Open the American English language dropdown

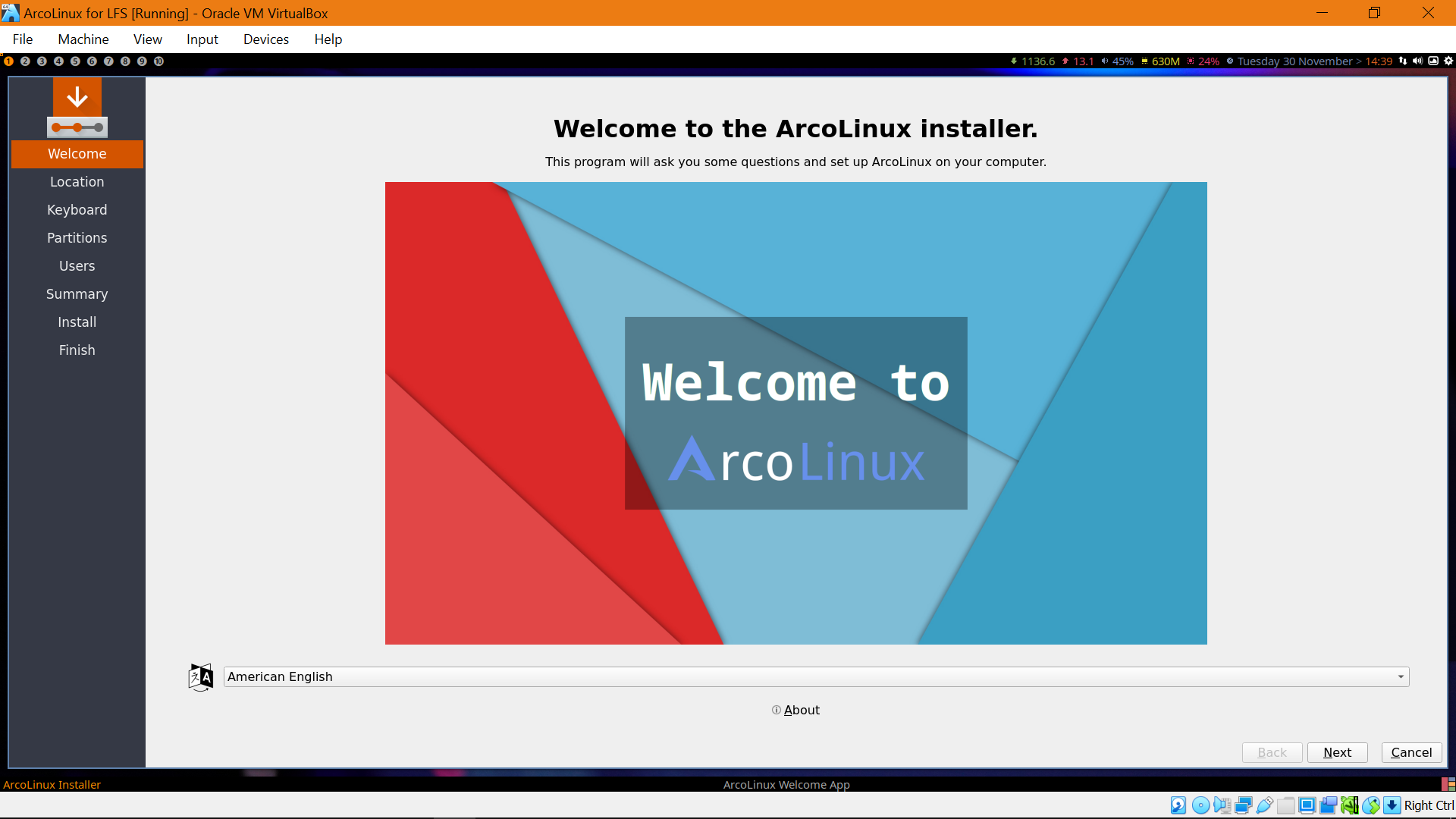[816, 676]
